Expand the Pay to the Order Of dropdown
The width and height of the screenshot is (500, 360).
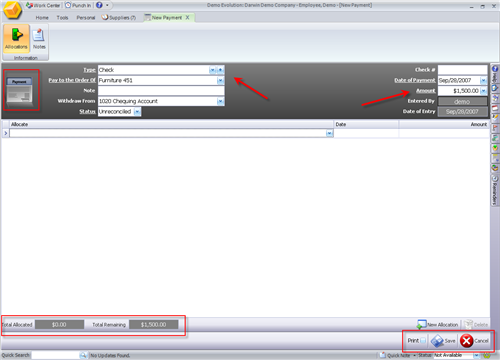pyautogui.click(x=220, y=80)
